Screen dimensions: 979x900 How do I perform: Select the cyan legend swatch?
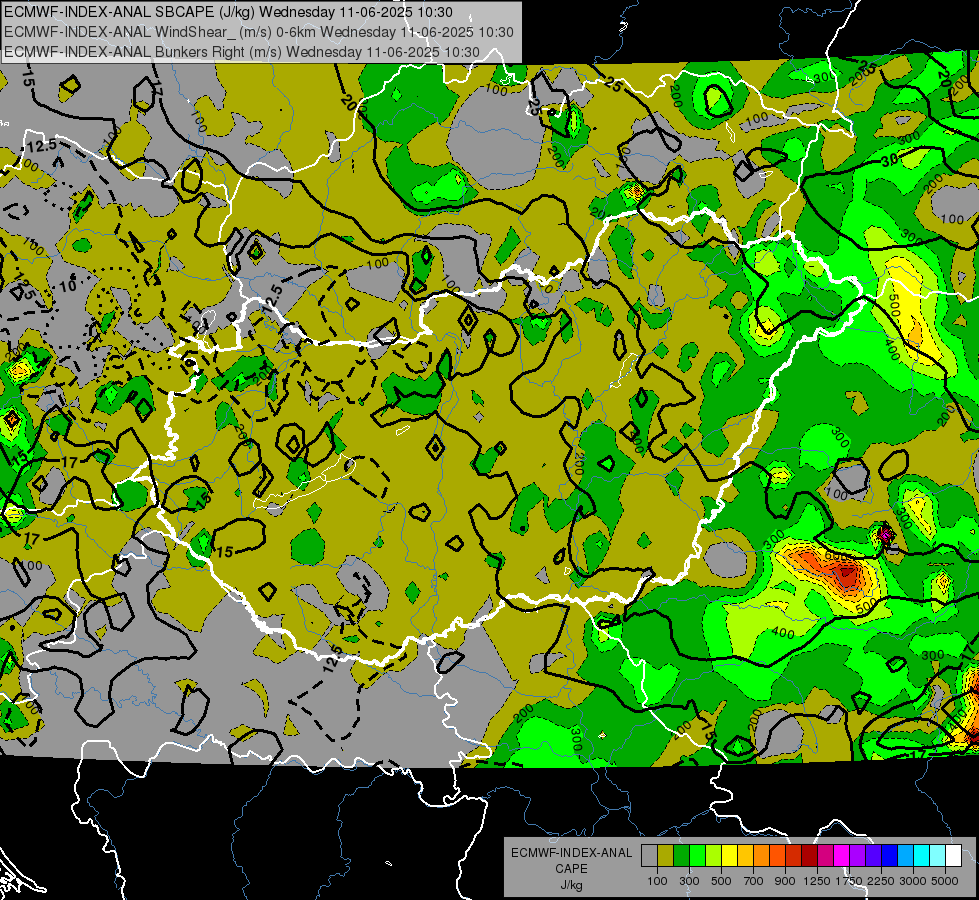[x=922, y=855]
